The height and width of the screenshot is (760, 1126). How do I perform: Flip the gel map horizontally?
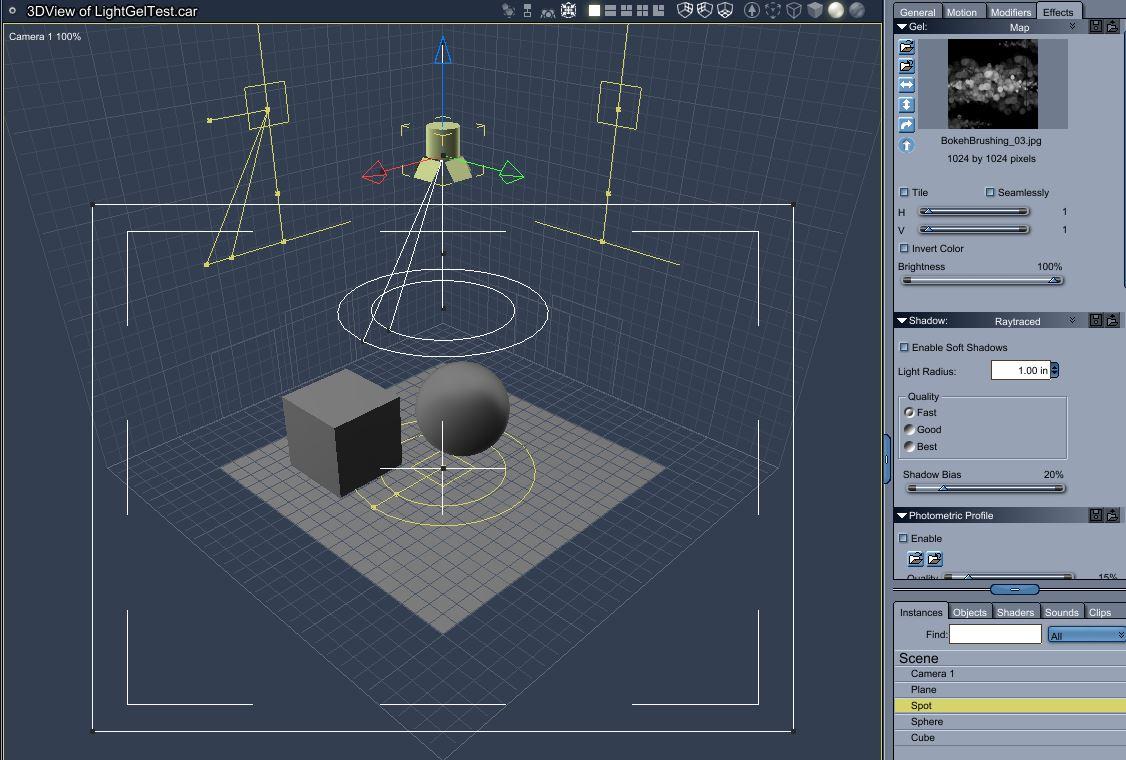click(x=906, y=85)
